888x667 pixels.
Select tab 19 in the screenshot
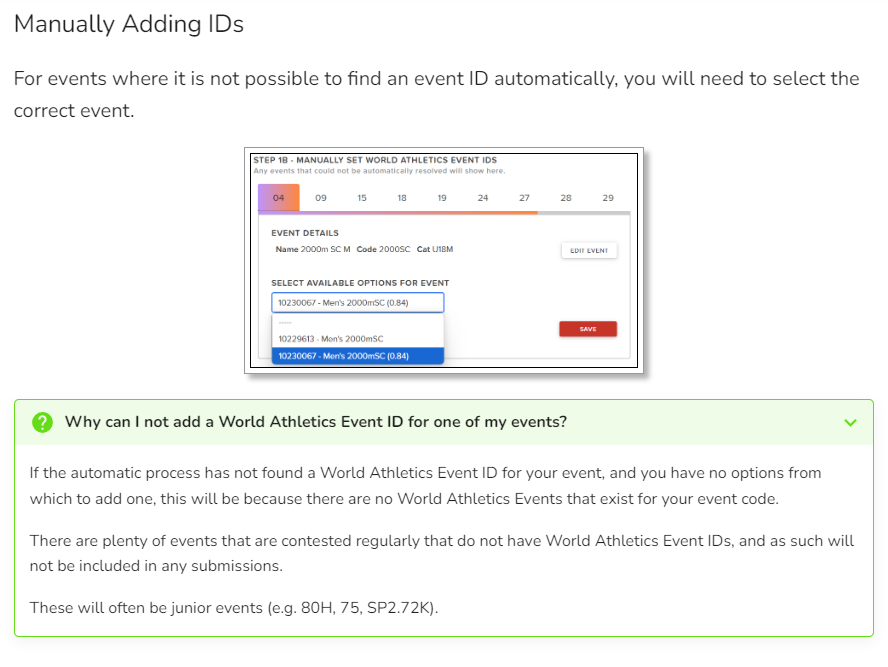[x=442, y=198]
